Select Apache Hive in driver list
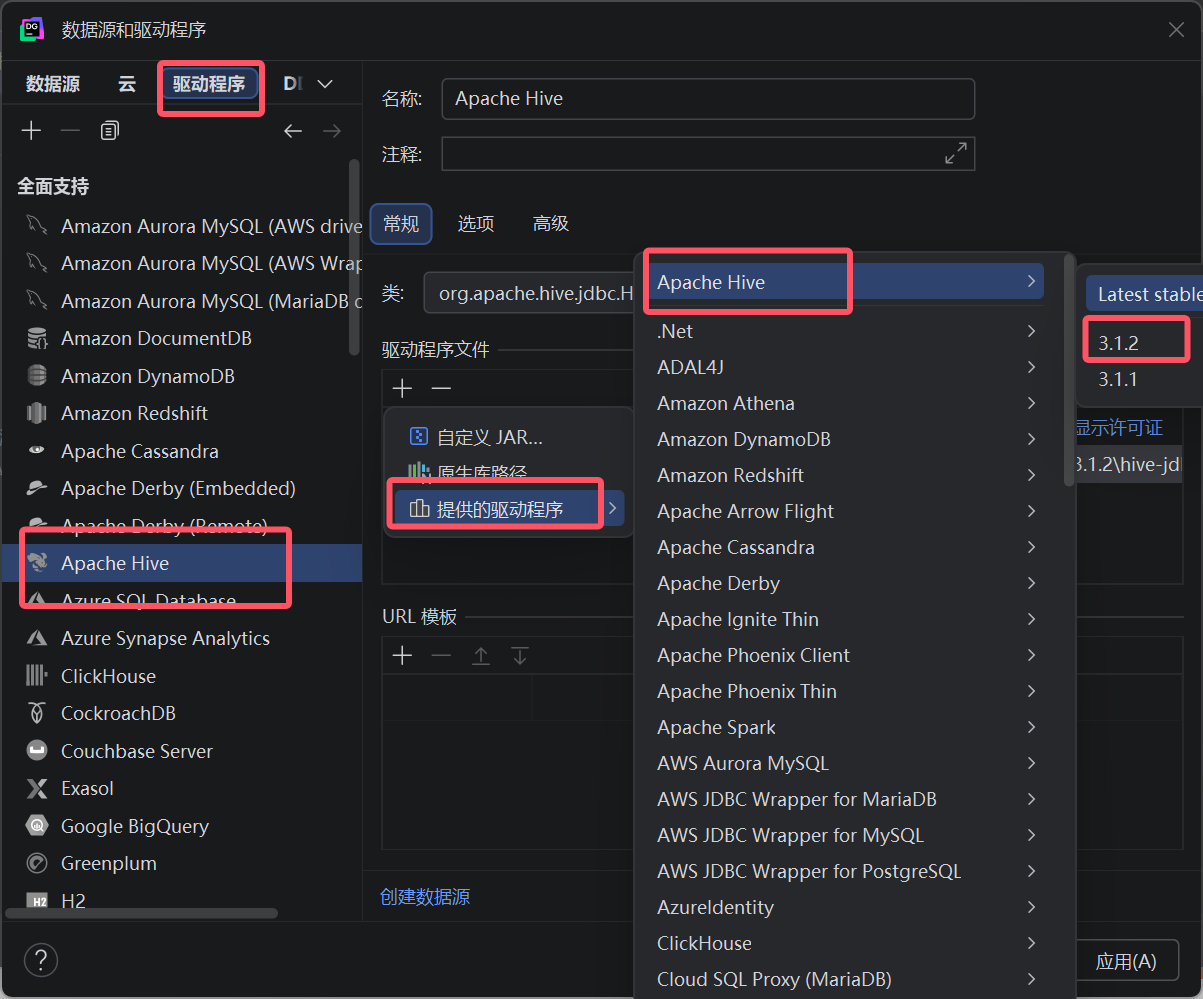This screenshot has height=999, width=1203. click(x=181, y=563)
